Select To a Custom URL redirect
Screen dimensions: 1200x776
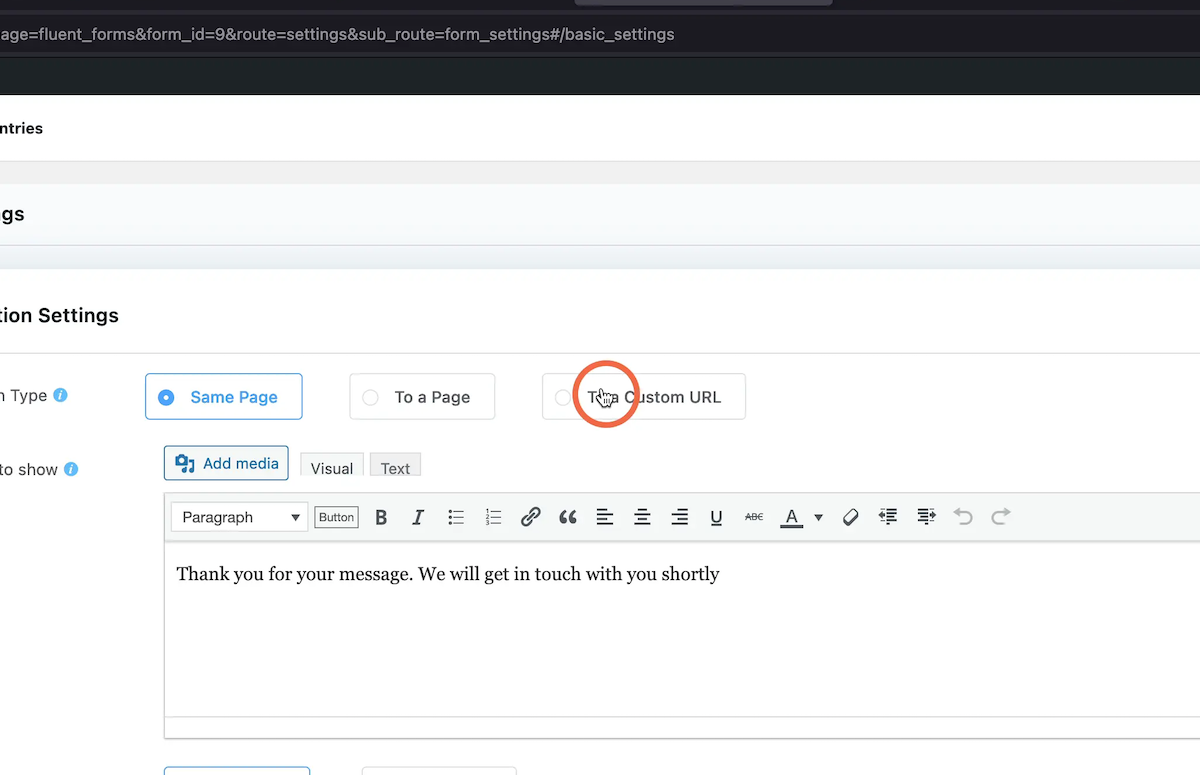coord(643,396)
